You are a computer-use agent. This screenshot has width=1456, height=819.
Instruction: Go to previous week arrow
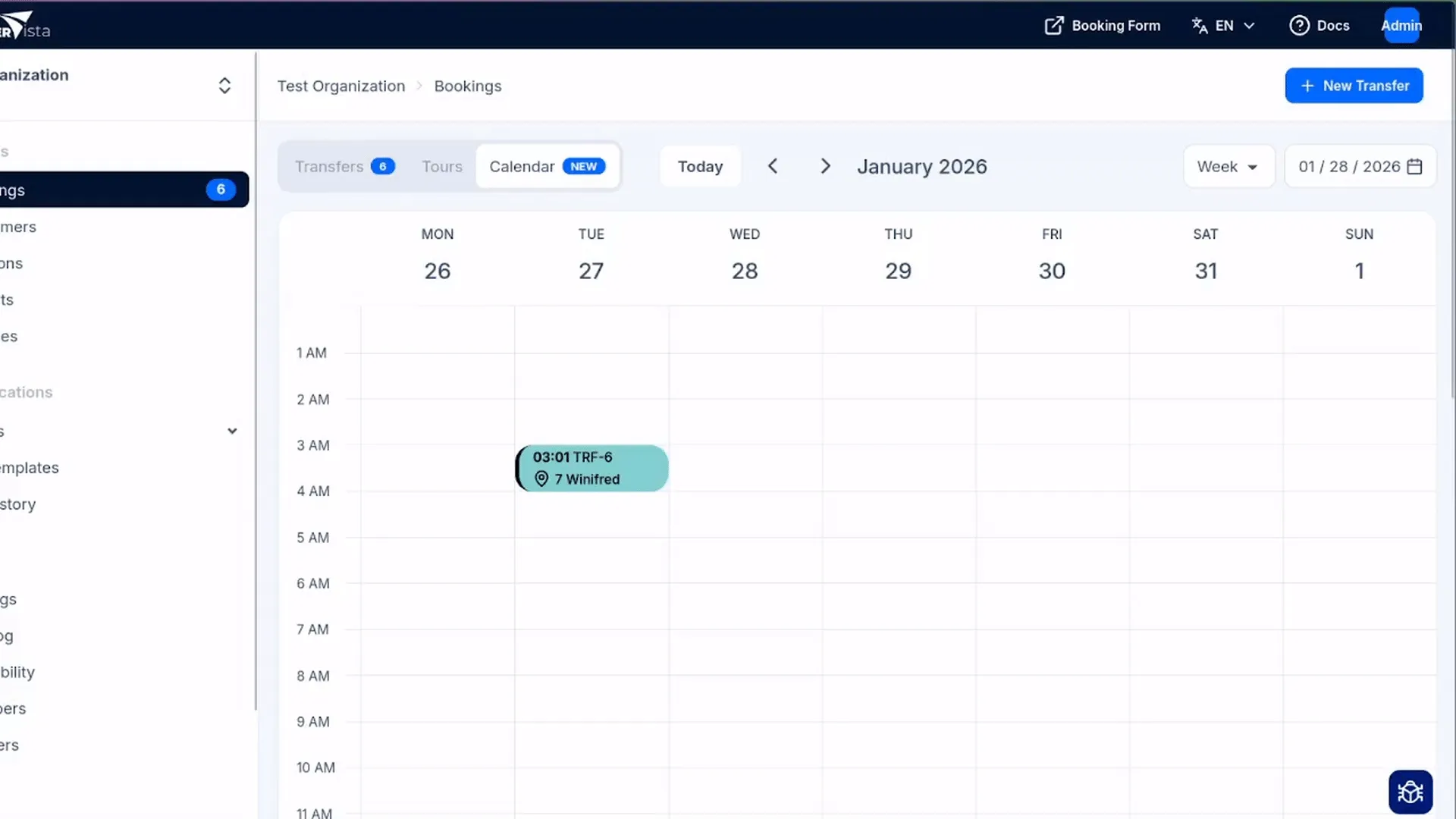773,167
